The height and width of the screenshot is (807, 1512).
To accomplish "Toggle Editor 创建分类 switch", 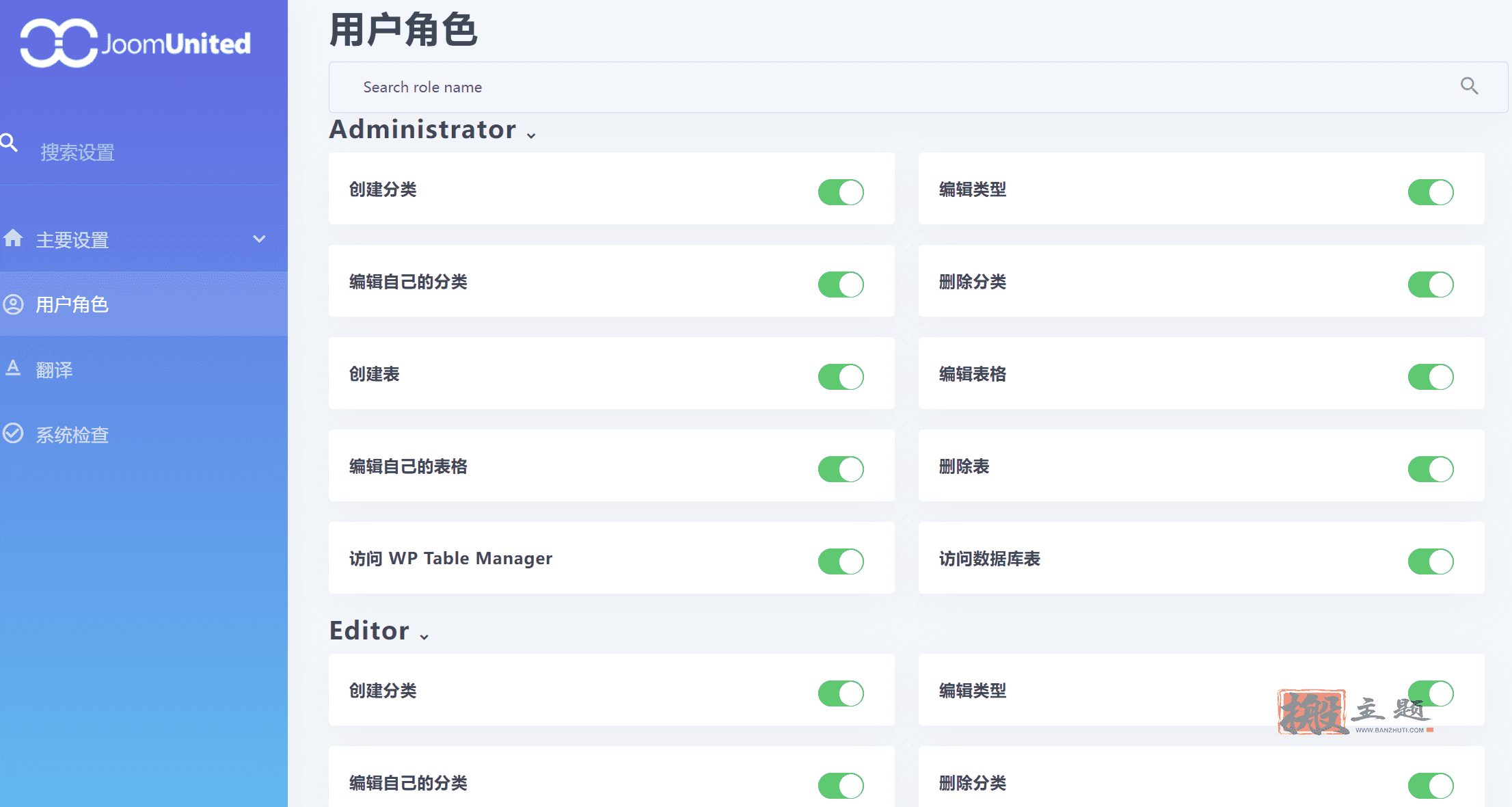I will click(841, 693).
